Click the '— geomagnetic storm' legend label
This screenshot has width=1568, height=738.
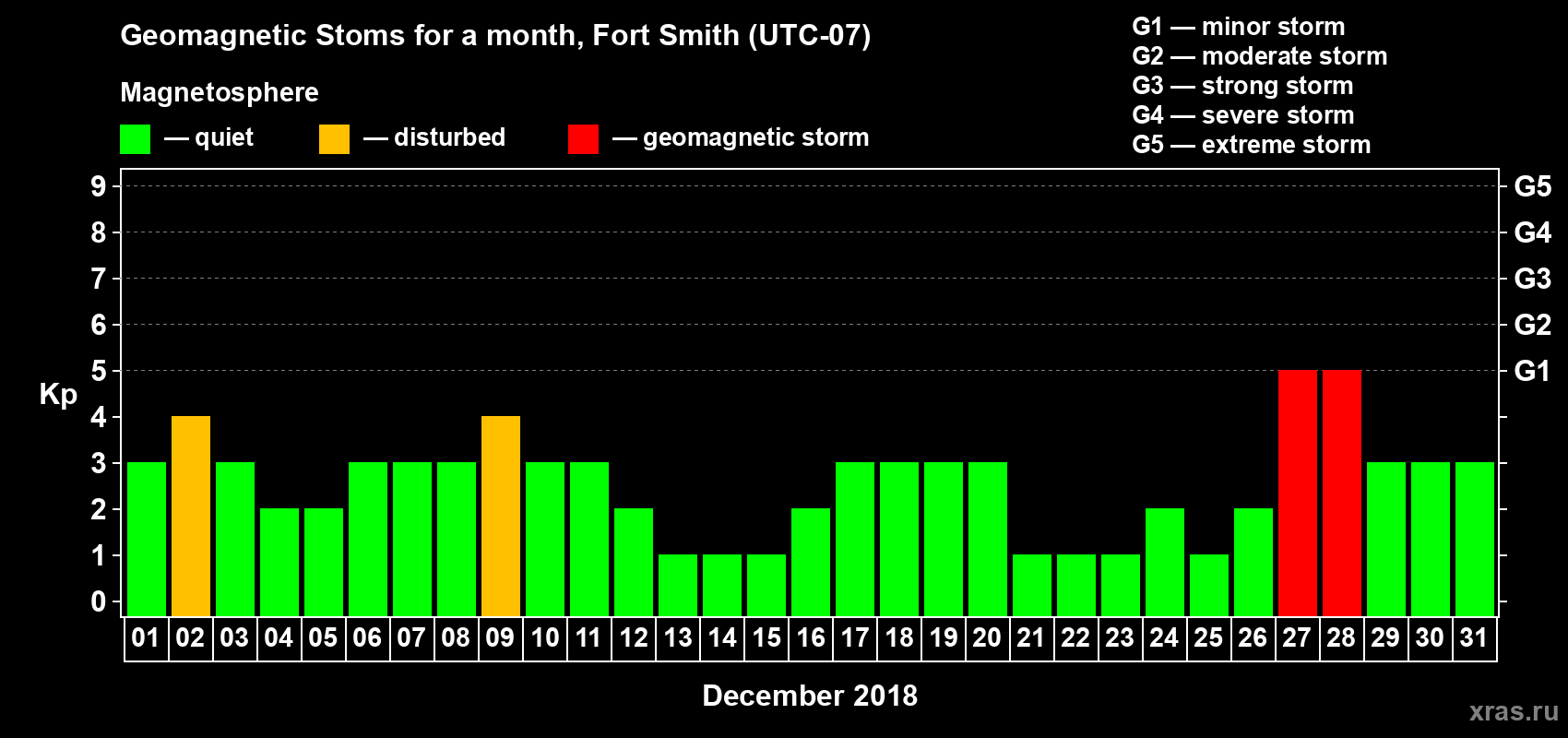pyautogui.click(x=741, y=137)
